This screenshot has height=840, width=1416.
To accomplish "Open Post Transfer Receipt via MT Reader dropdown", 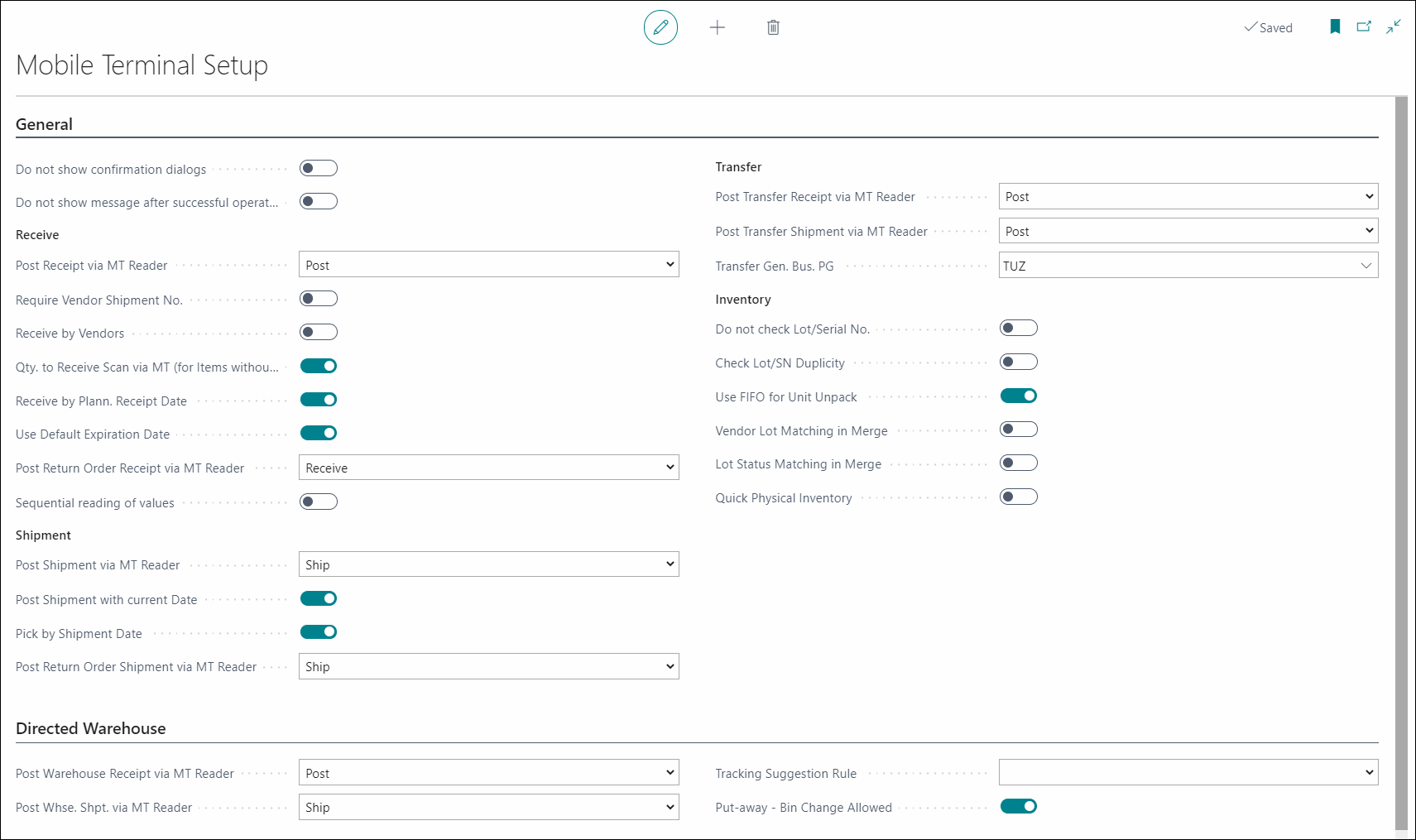I will click(x=1188, y=196).
